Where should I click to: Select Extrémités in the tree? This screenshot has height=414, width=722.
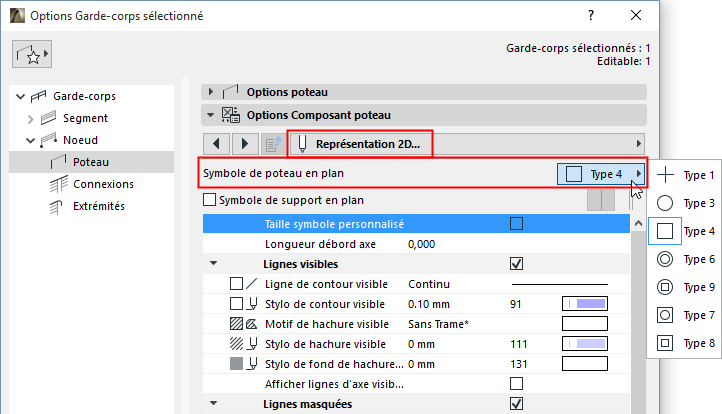pyautogui.click(x=99, y=206)
